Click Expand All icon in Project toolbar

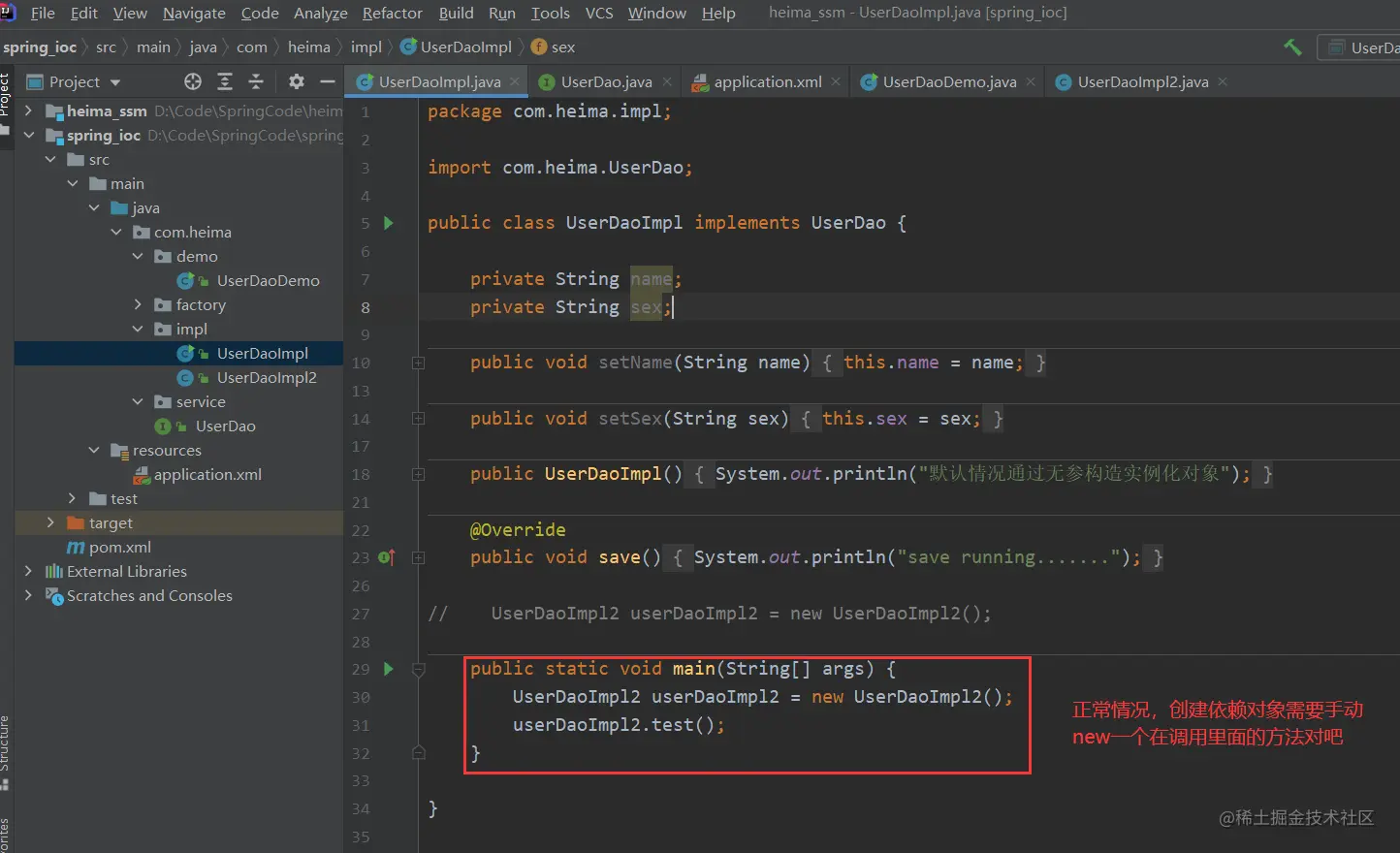pyautogui.click(x=225, y=81)
